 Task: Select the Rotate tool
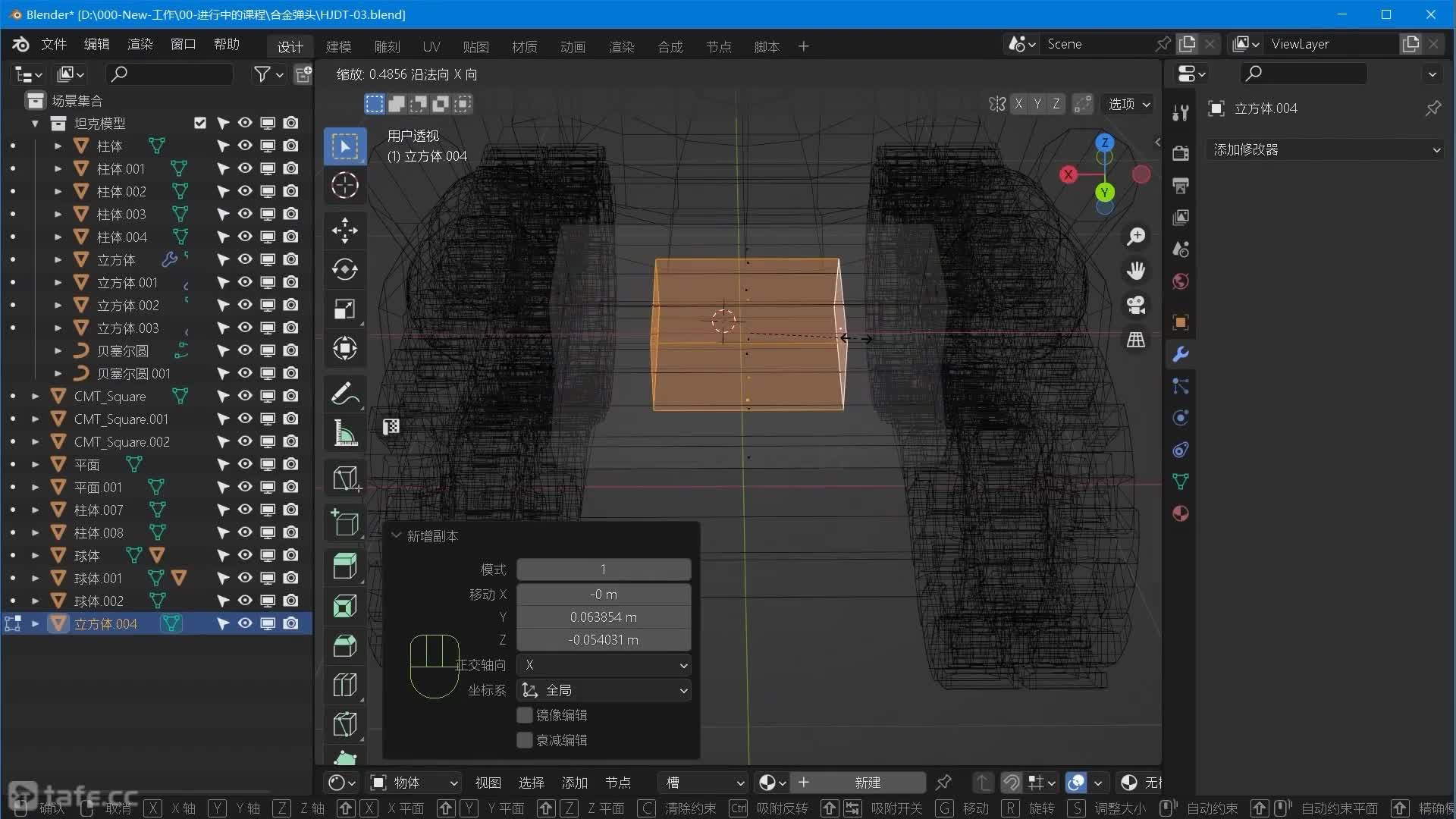345,269
